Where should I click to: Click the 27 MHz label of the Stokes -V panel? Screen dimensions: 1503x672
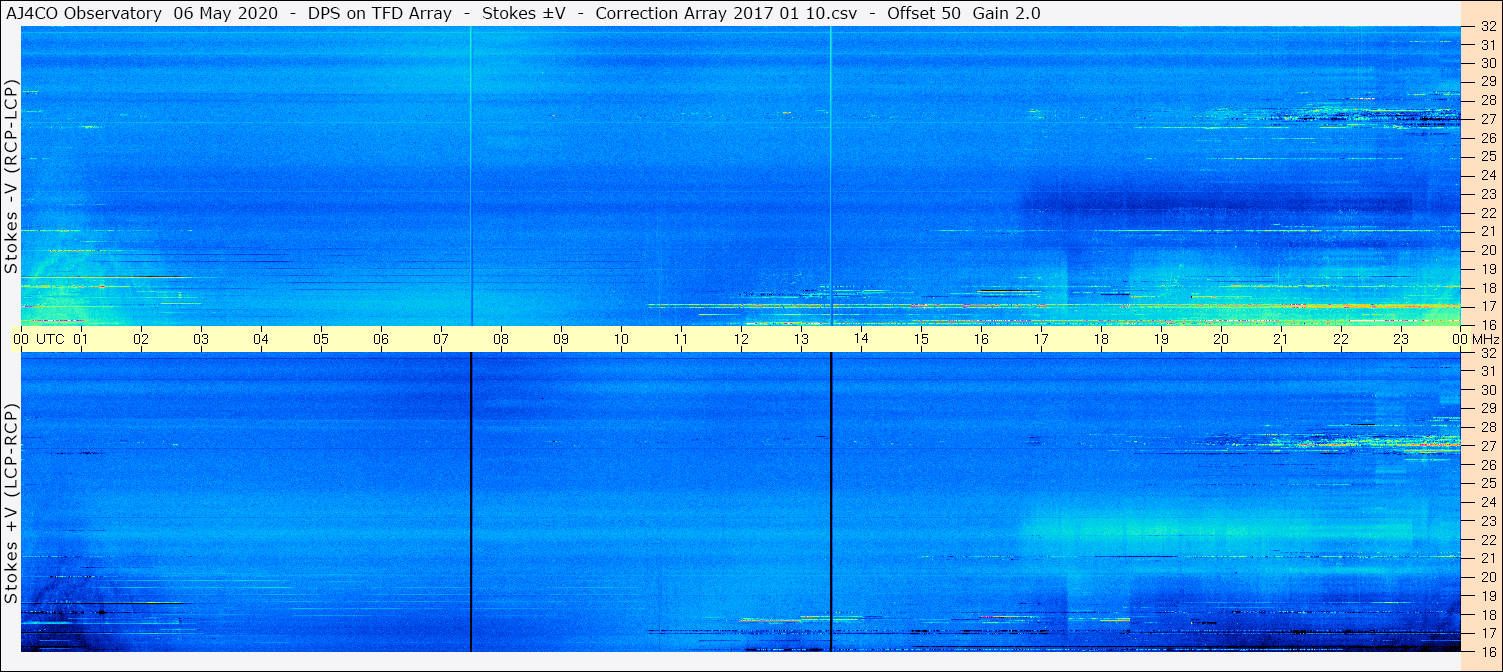(1488, 119)
